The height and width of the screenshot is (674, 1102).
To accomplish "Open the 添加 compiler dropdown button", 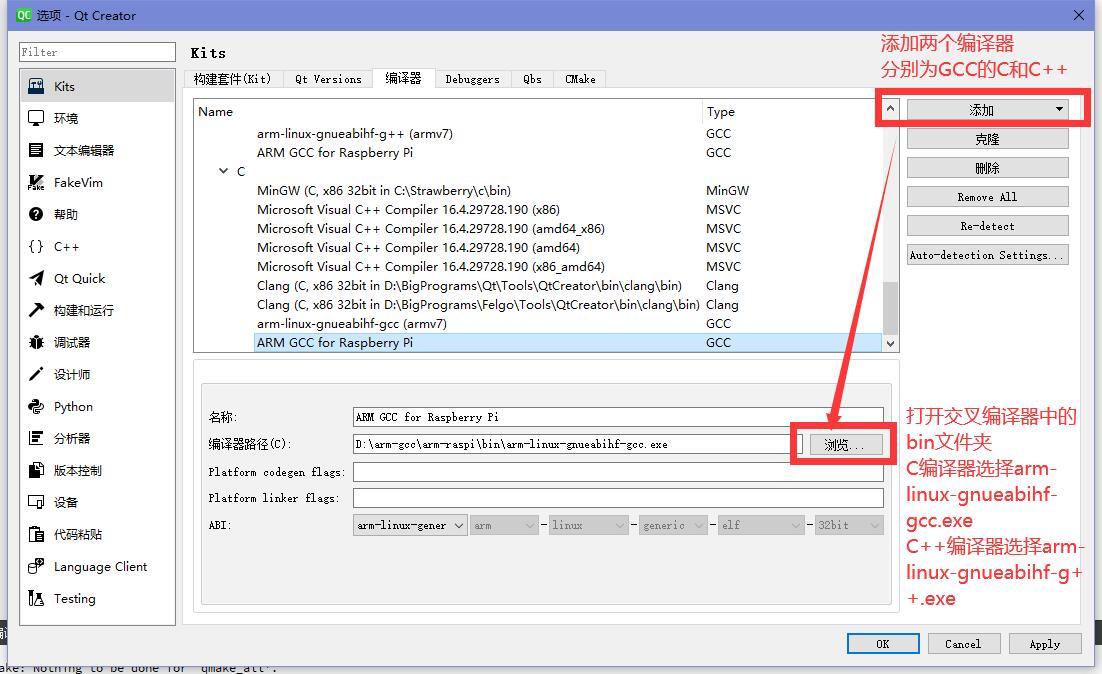I will pyautogui.click(x=987, y=110).
